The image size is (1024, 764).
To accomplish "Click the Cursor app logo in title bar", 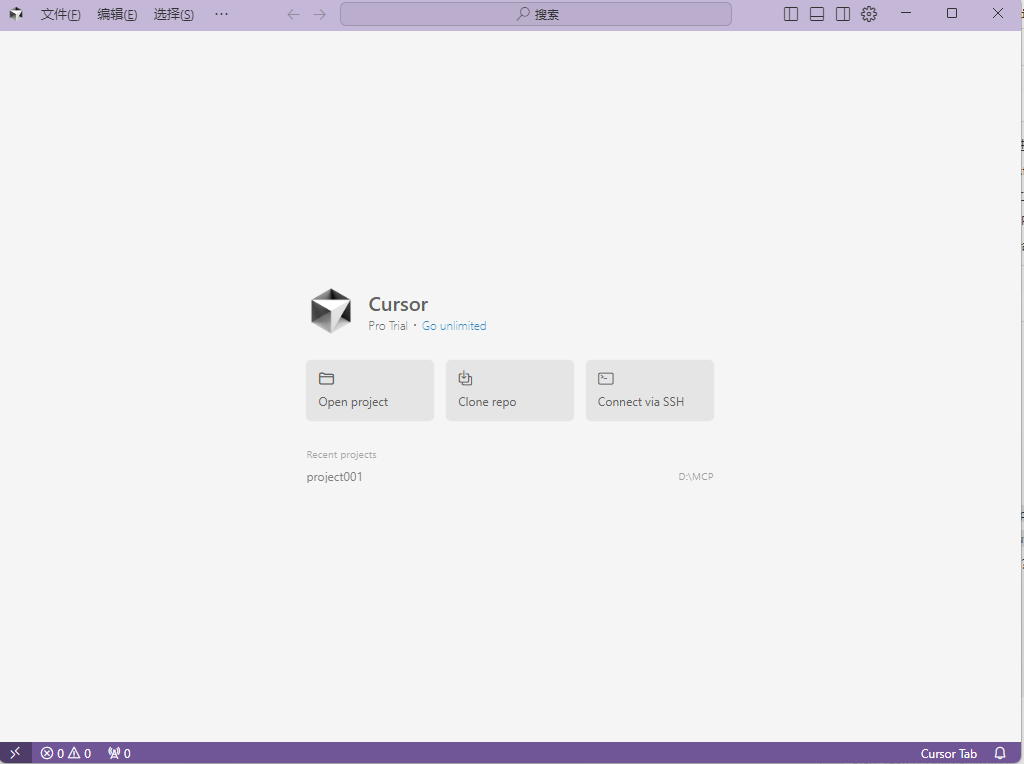I will click(x=16, y=14).
